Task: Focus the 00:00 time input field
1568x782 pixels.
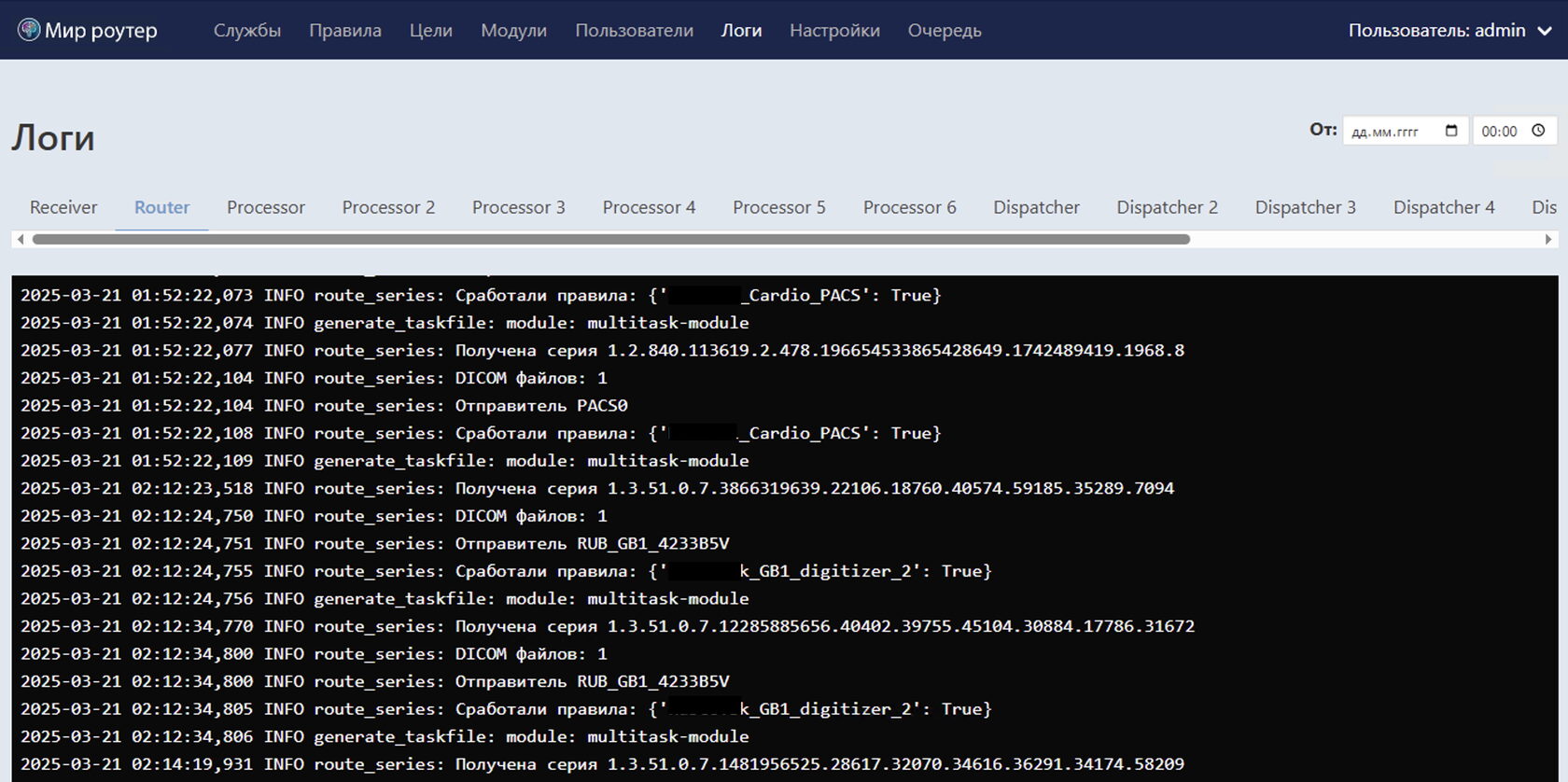Action: click(1515, 131)
